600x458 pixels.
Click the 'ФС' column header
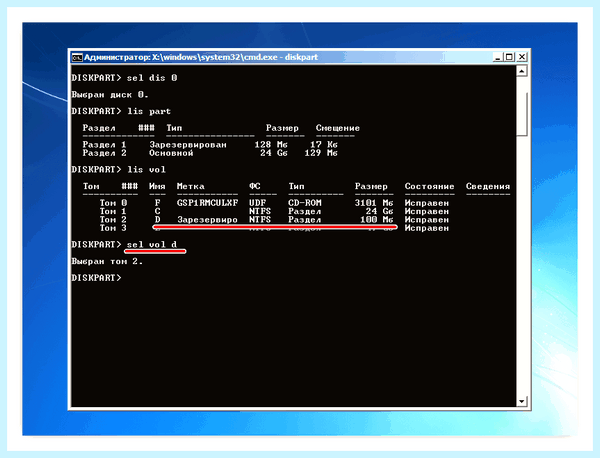click(255, 186)
